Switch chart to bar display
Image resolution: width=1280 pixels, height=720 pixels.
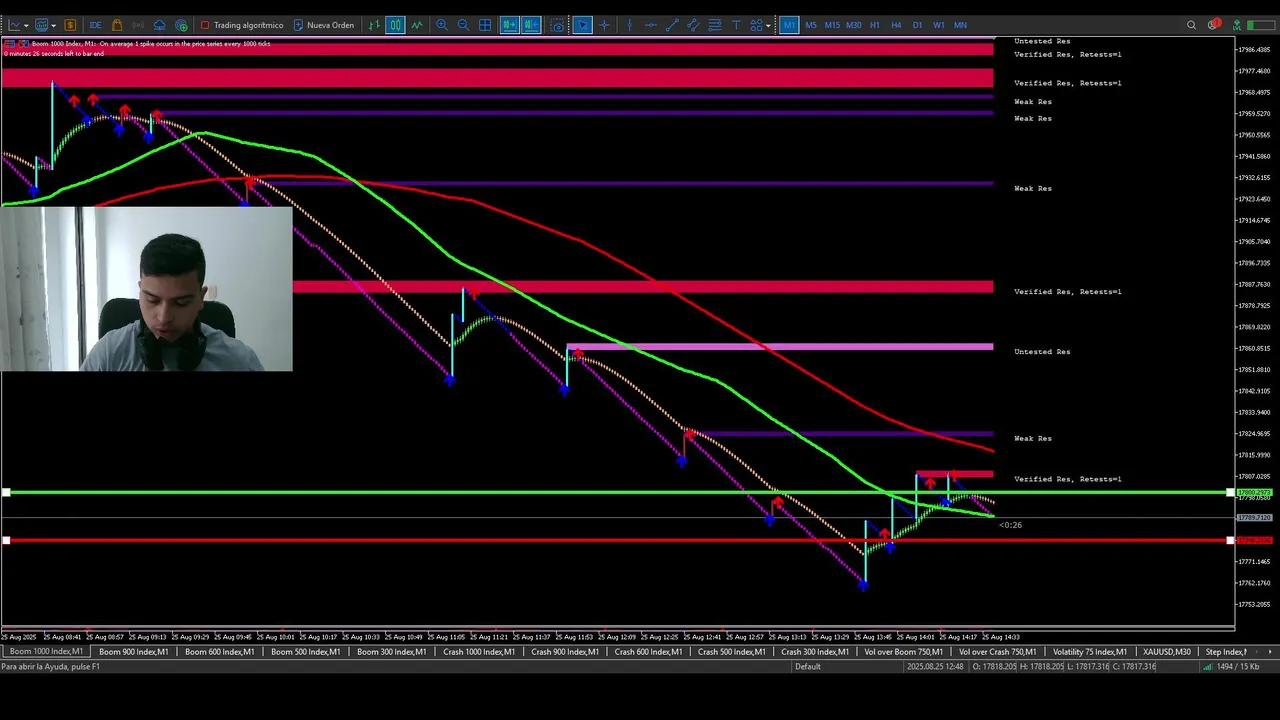374,25
